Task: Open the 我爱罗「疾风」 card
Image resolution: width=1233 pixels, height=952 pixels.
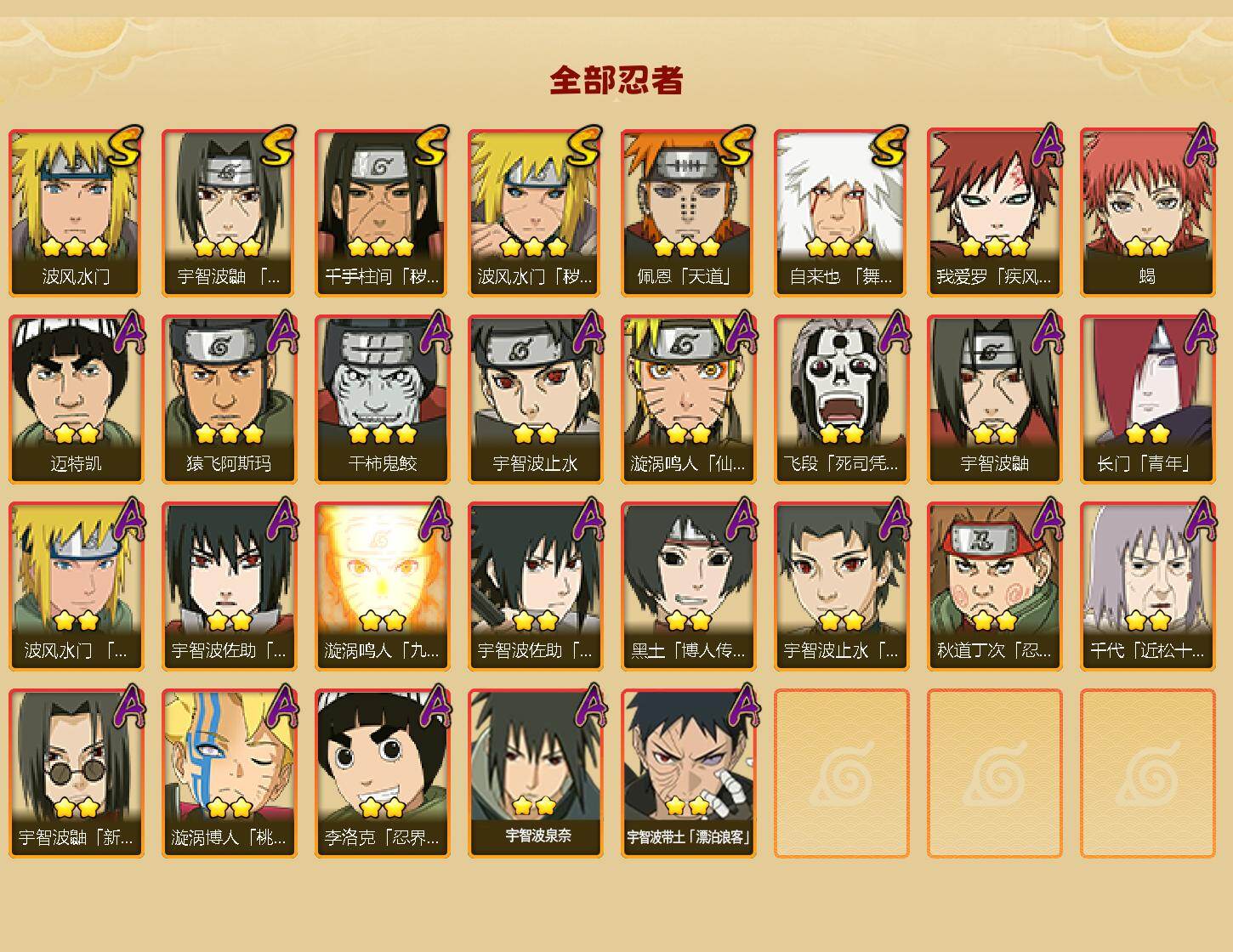Action: (995, 212)
